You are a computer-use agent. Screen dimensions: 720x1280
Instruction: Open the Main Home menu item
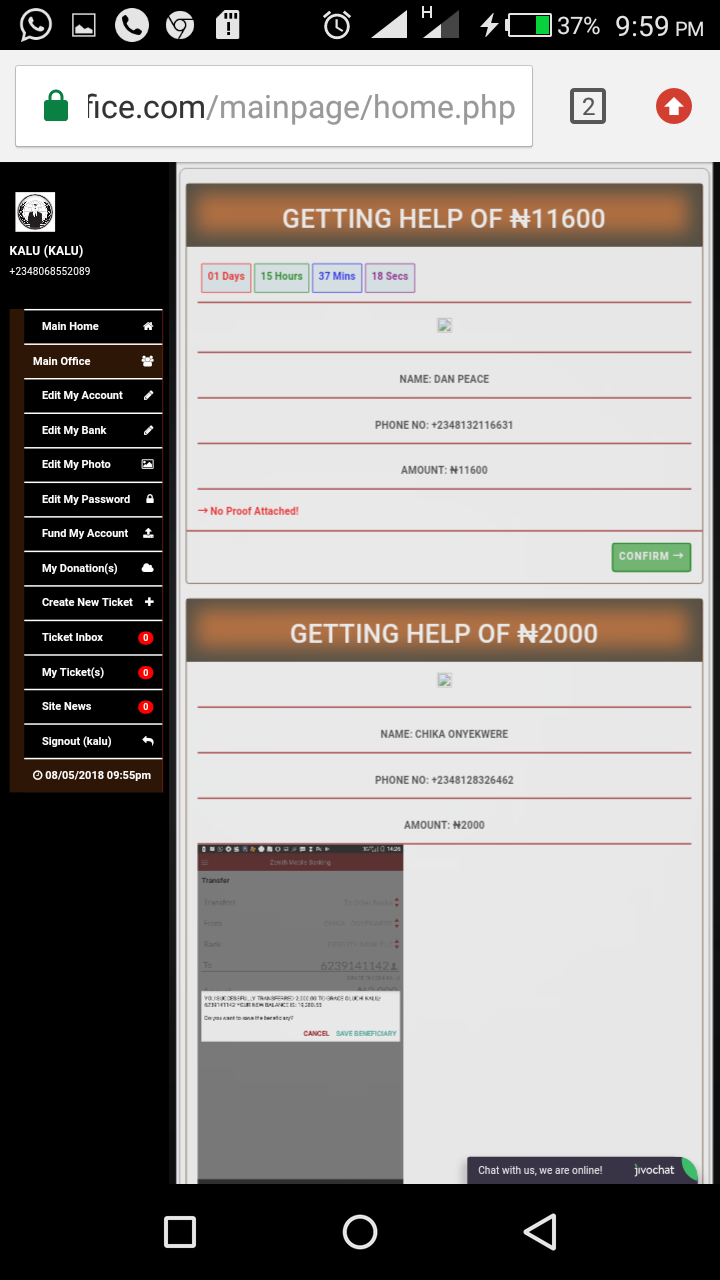[x=93, y=326]
